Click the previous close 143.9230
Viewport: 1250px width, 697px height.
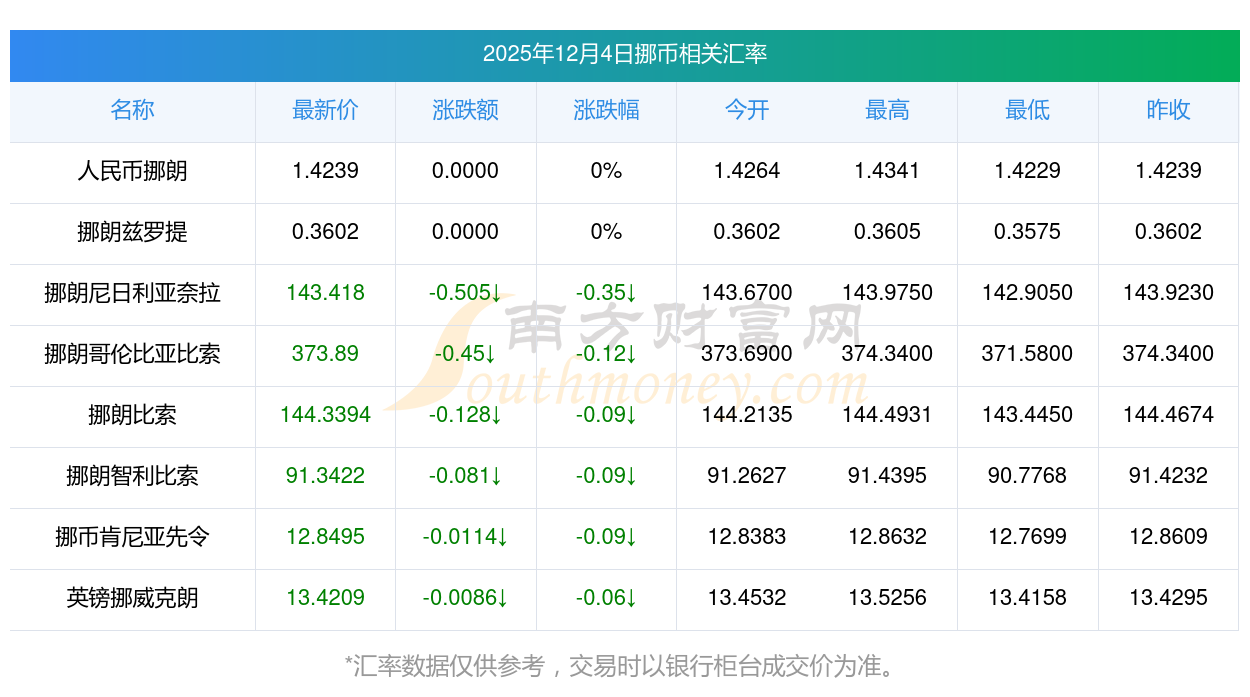1168,293
